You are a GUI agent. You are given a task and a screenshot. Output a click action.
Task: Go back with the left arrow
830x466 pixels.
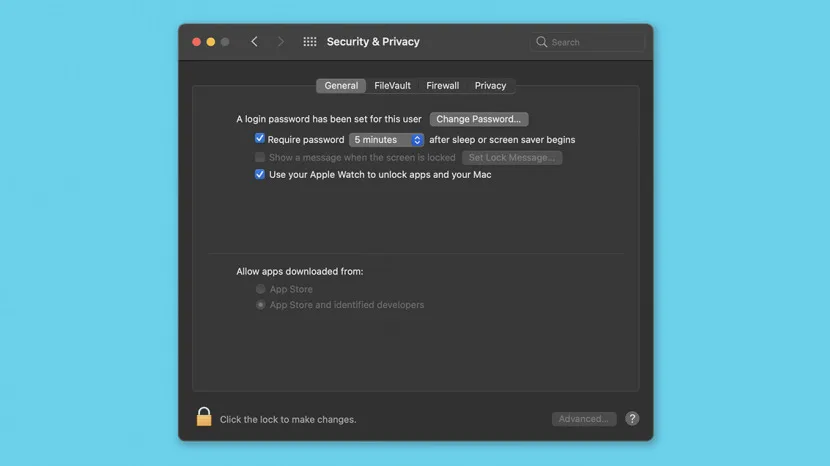coord(255,41)
